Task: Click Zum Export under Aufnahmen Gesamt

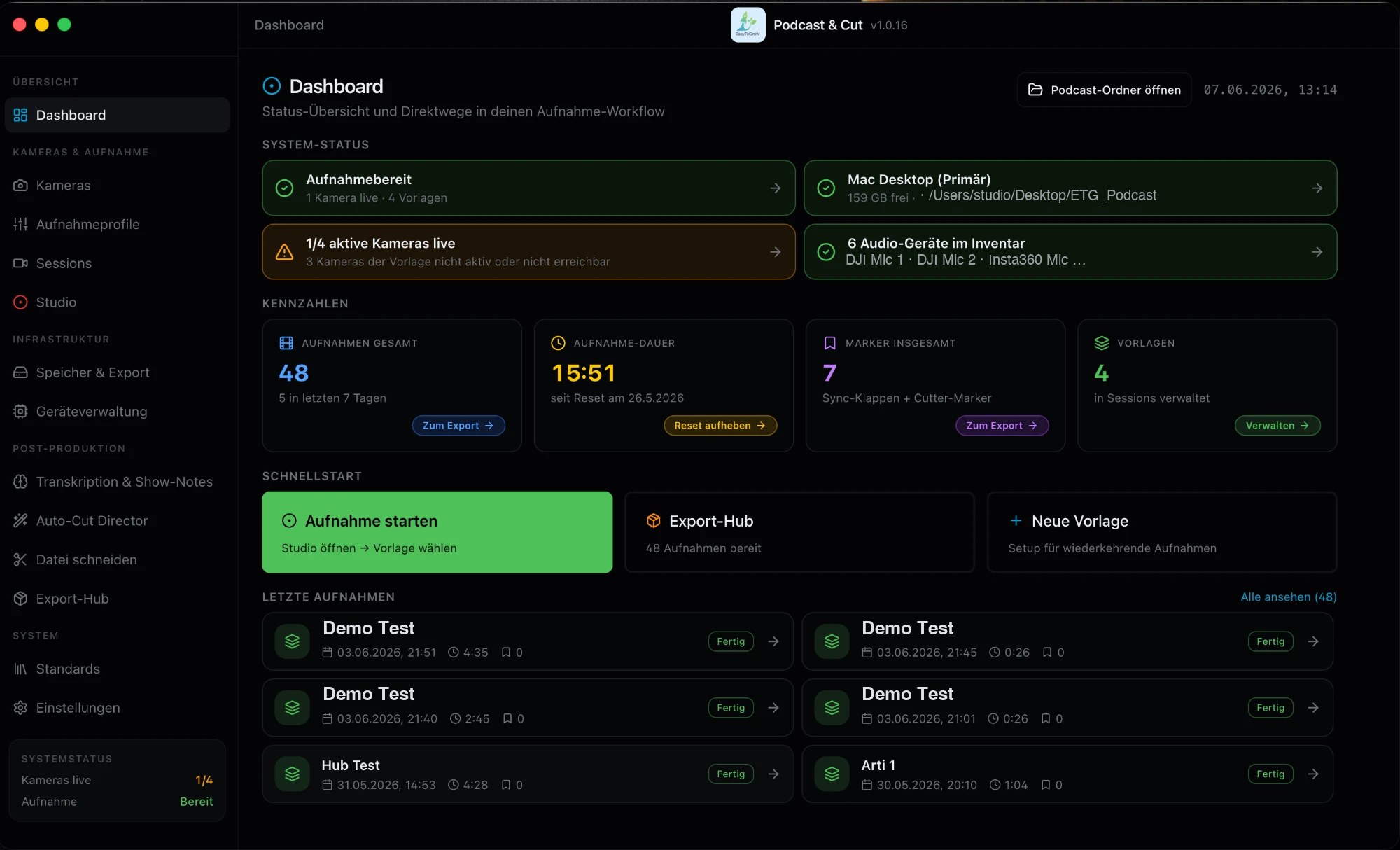Action: pyautogui.click(x=458, y=426)
